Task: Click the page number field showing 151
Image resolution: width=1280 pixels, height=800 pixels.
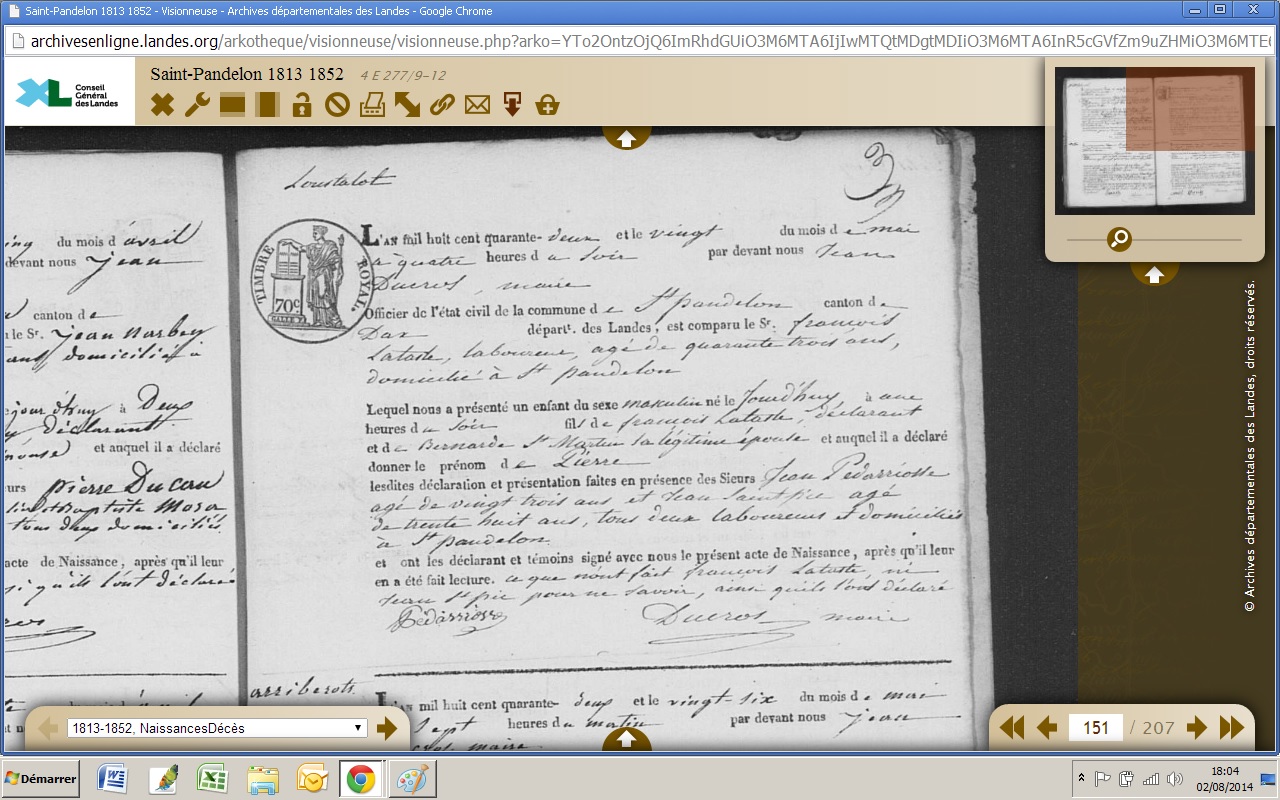Action: pos(1096,728)
